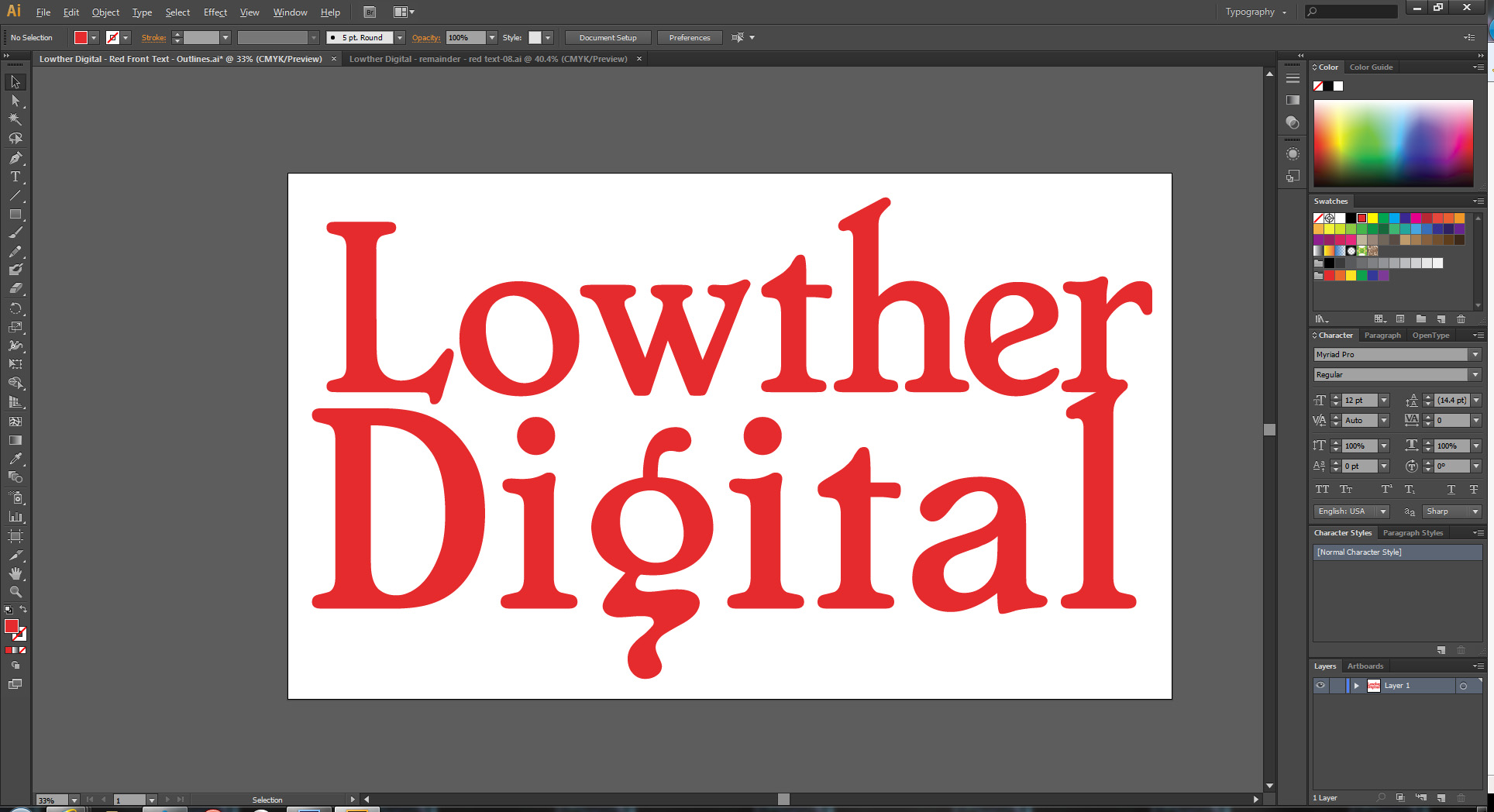Select the Rotate tool
Viewport: 1494px width, 812px height.
(x=15, y=308)
